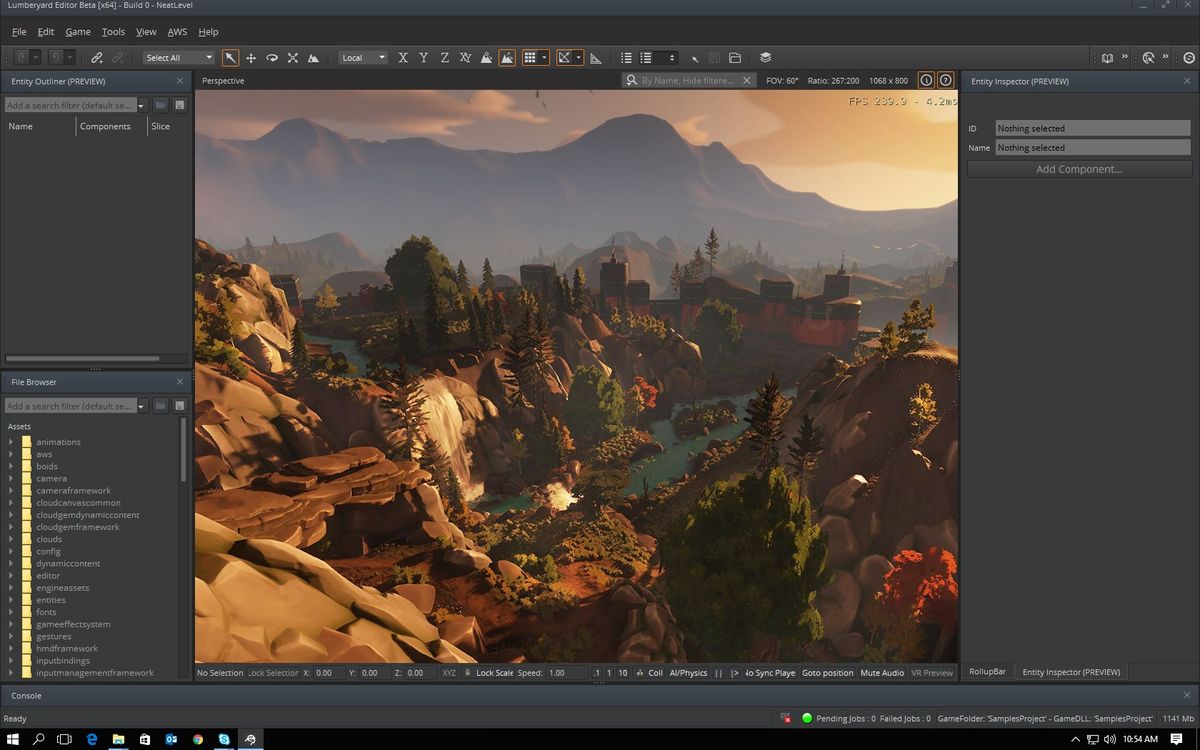Click in the Entity Outliner search filter field
Image resolution: width=1200 pixels, height=750 pixels.
70,104
